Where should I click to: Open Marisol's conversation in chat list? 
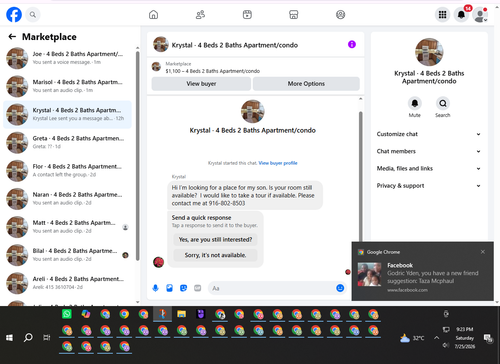click(67, 86)
